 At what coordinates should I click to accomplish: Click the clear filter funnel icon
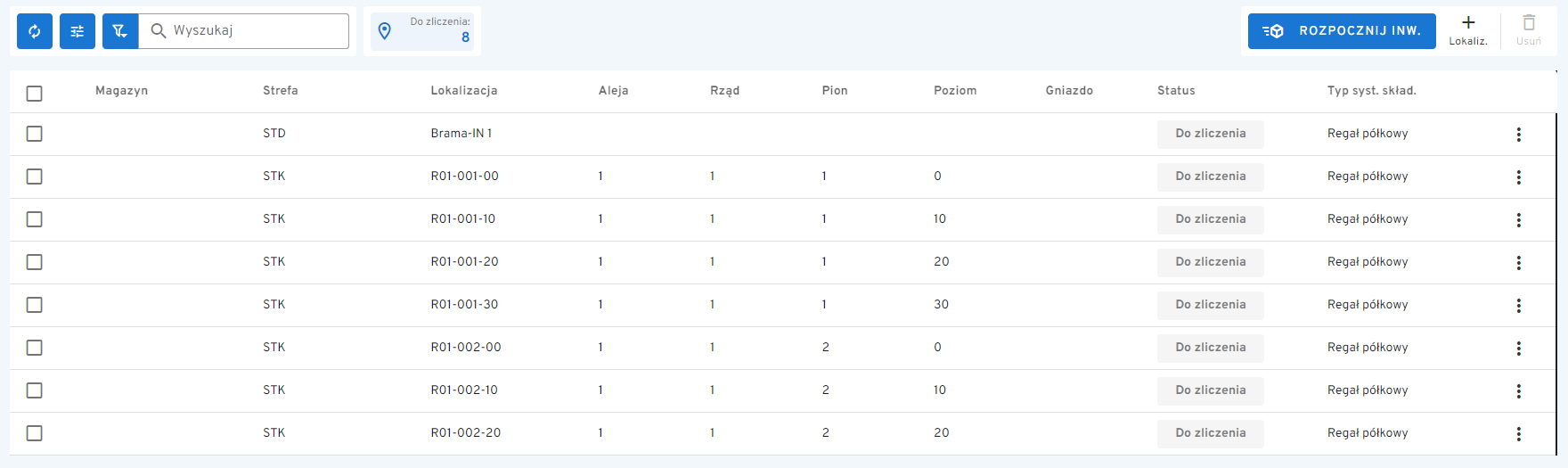[120, 31]
